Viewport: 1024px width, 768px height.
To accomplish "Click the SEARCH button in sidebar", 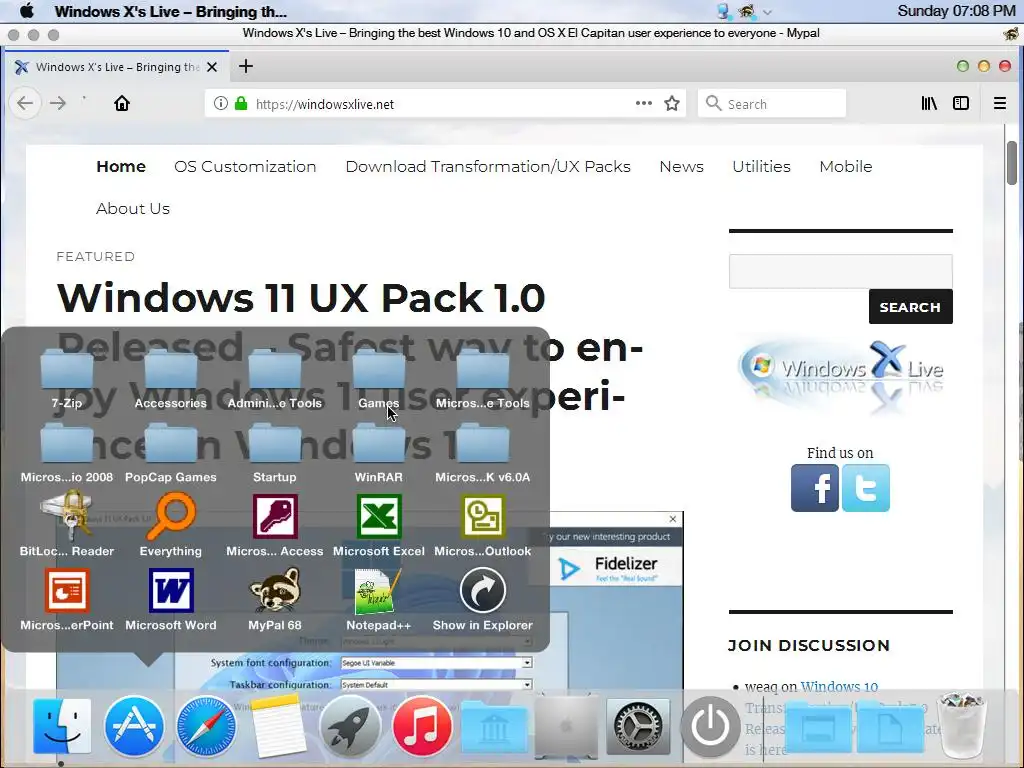I will click(910, 306).
